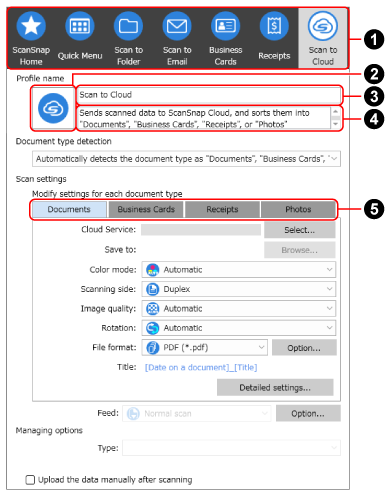Click the Cloud Service field
Viewport: 390px width, 493px height.
(201, 230)
